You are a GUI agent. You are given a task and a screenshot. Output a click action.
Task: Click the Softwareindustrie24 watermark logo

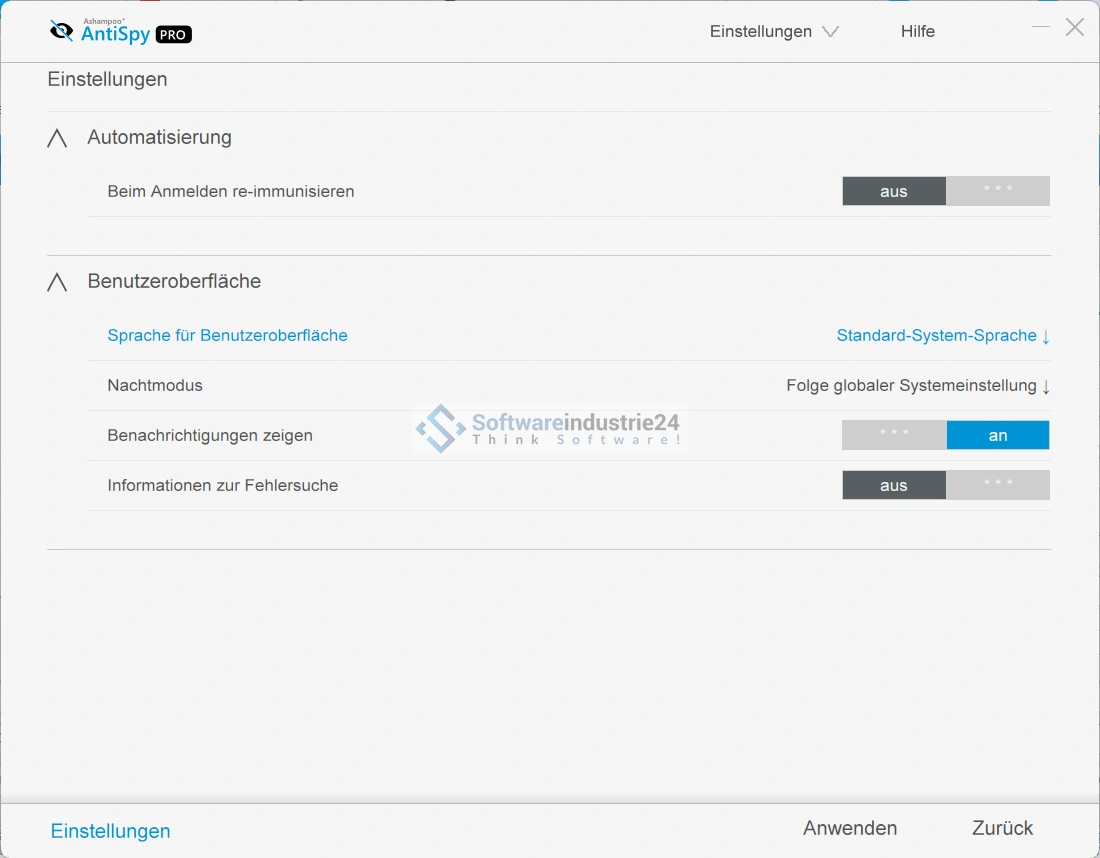point(547,429)
